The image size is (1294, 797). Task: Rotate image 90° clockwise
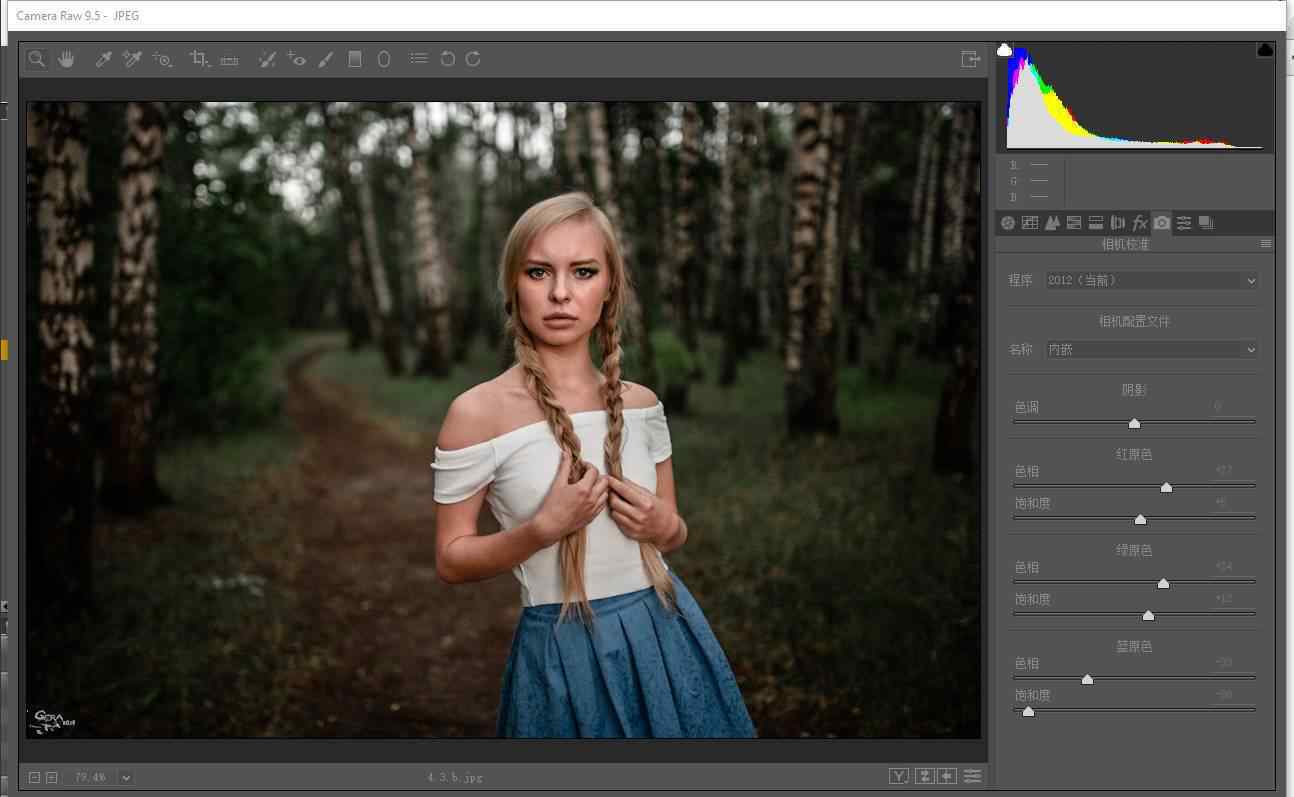click(x=473, y=59)
